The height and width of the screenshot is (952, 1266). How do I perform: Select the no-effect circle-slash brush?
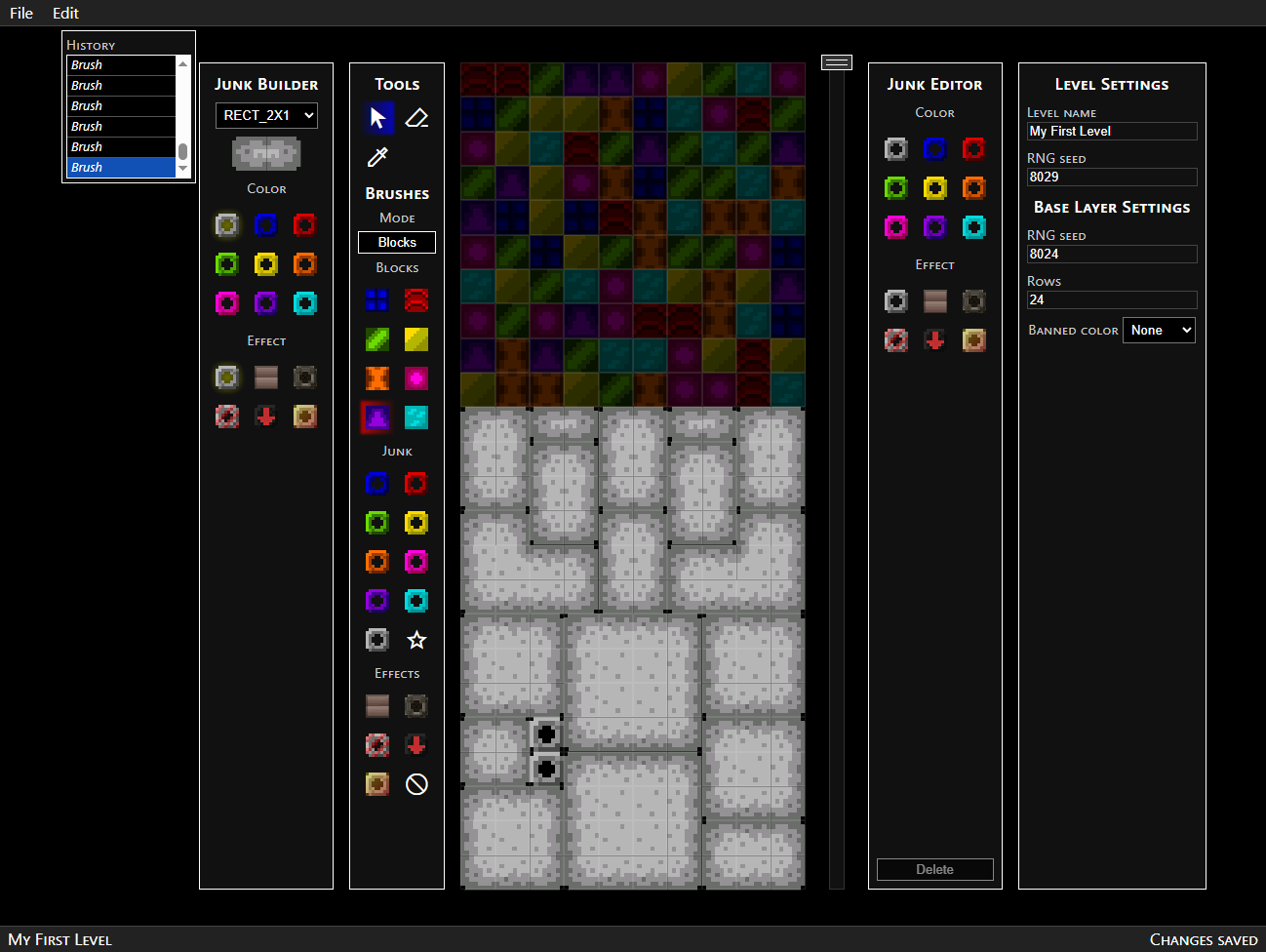coord(416,784)
